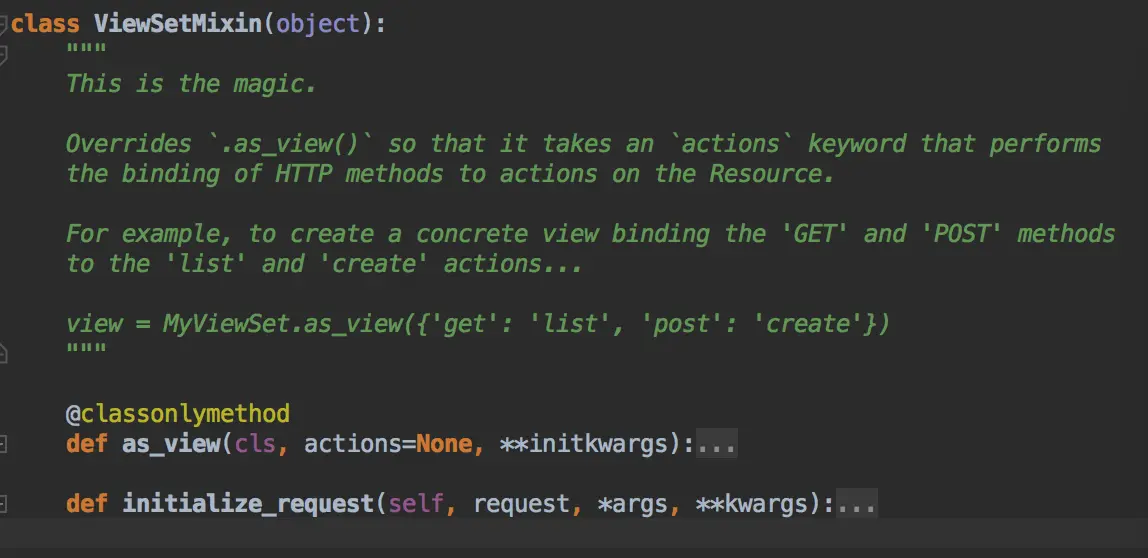Place cursor on 'This is the magic.' line
This screenshot has width=1148, height=558.
(191, 84)
